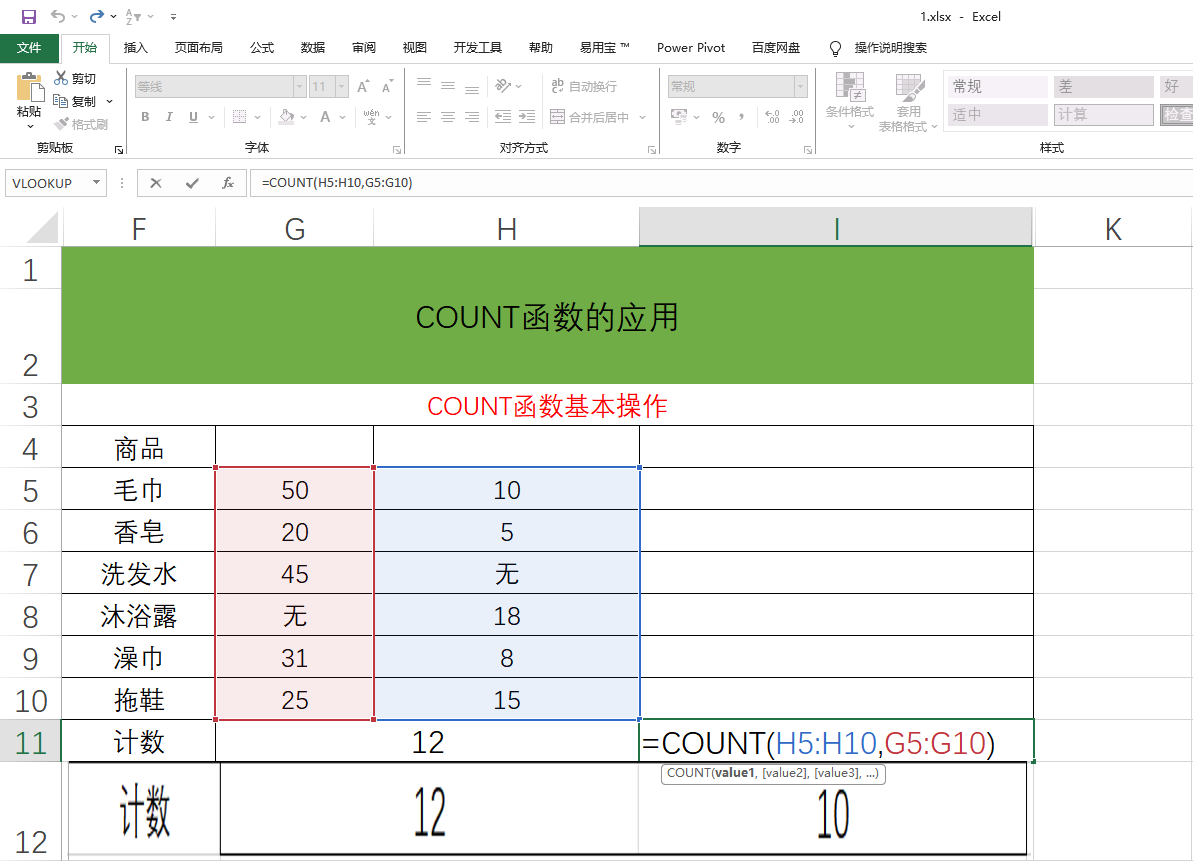
Task: Click the Percent Style icon
Action: click(718, 117)
